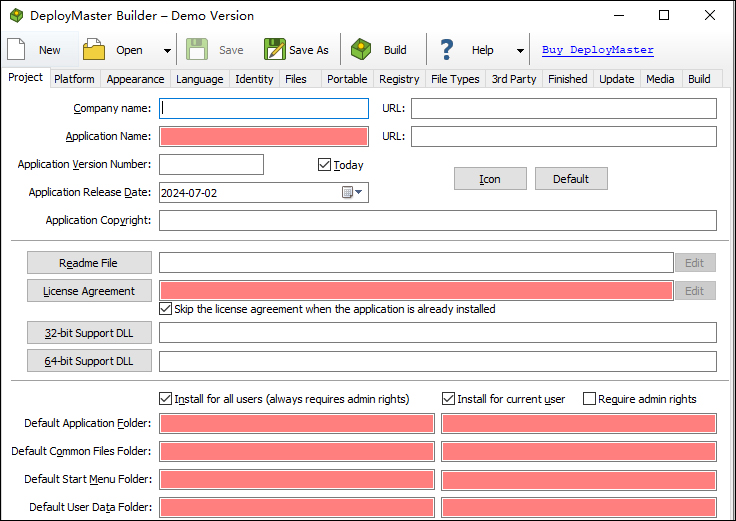Click the greyed Save floppy icon
736x521 pixels.
[197, 49]
